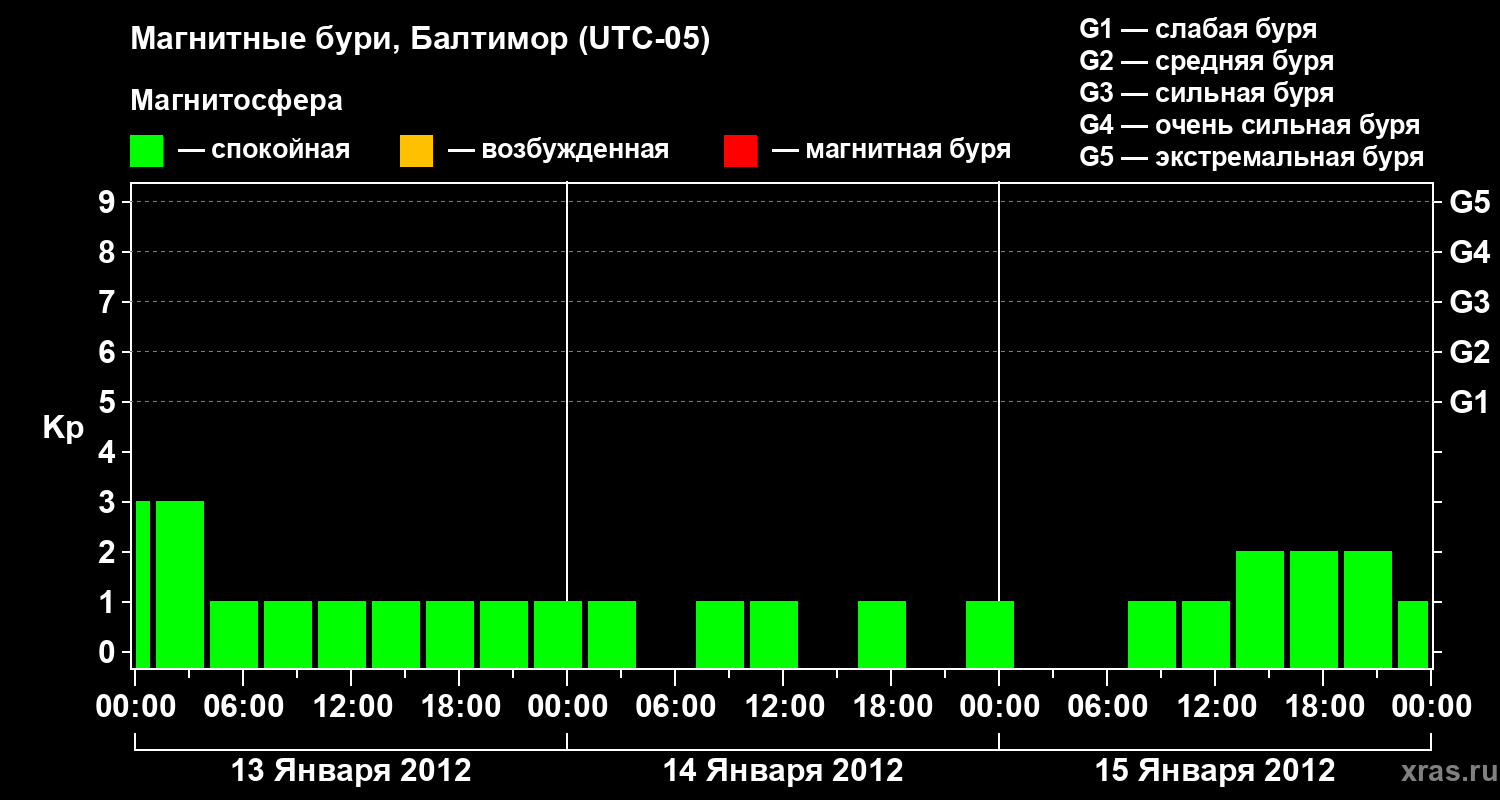Click the '5' tick on the Kp axis
Image resolution: width=1500 pixels, height=800 pixels.
[x=109, y=402]
